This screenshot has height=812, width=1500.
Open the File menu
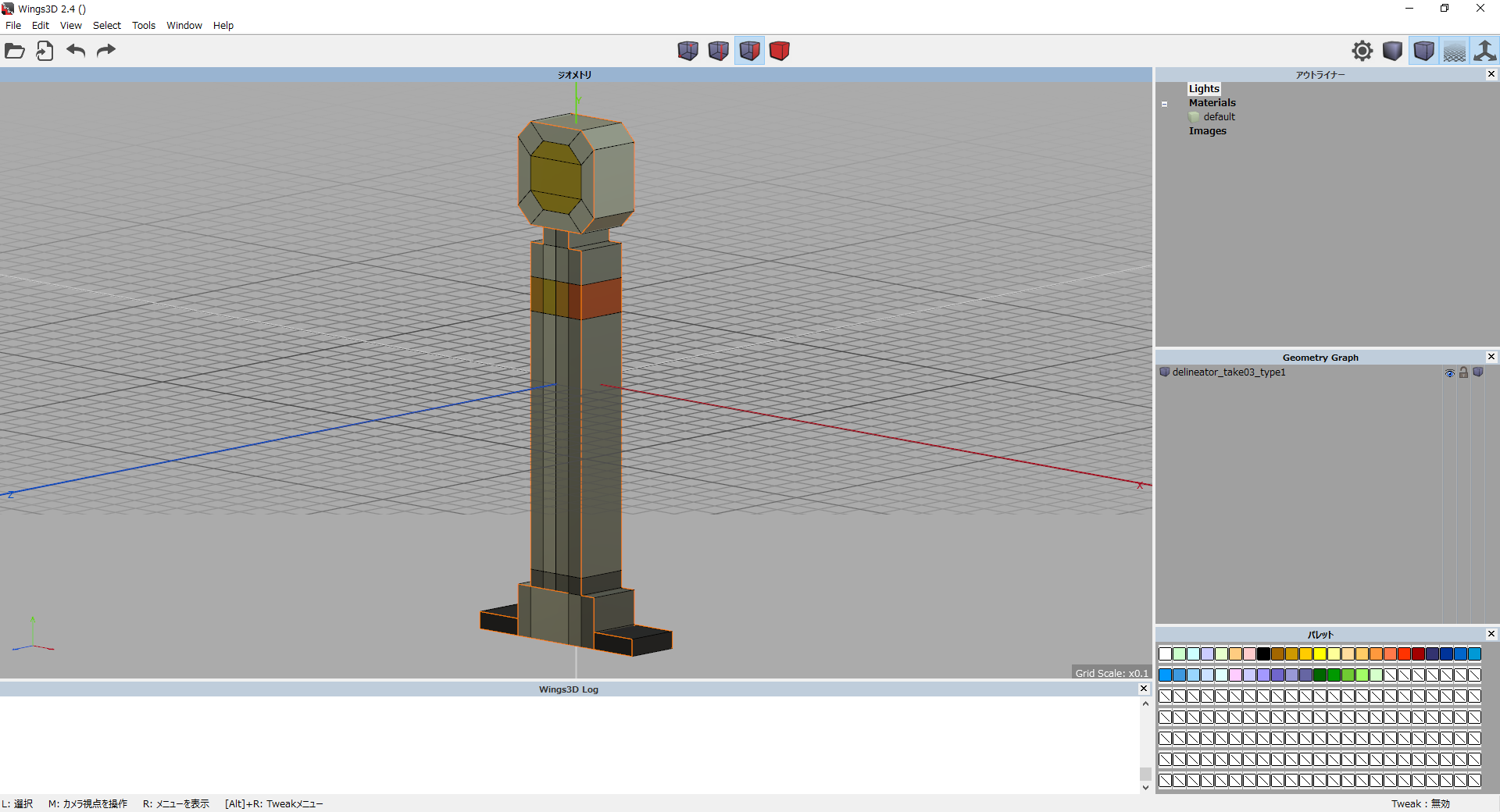coord(13,26)
